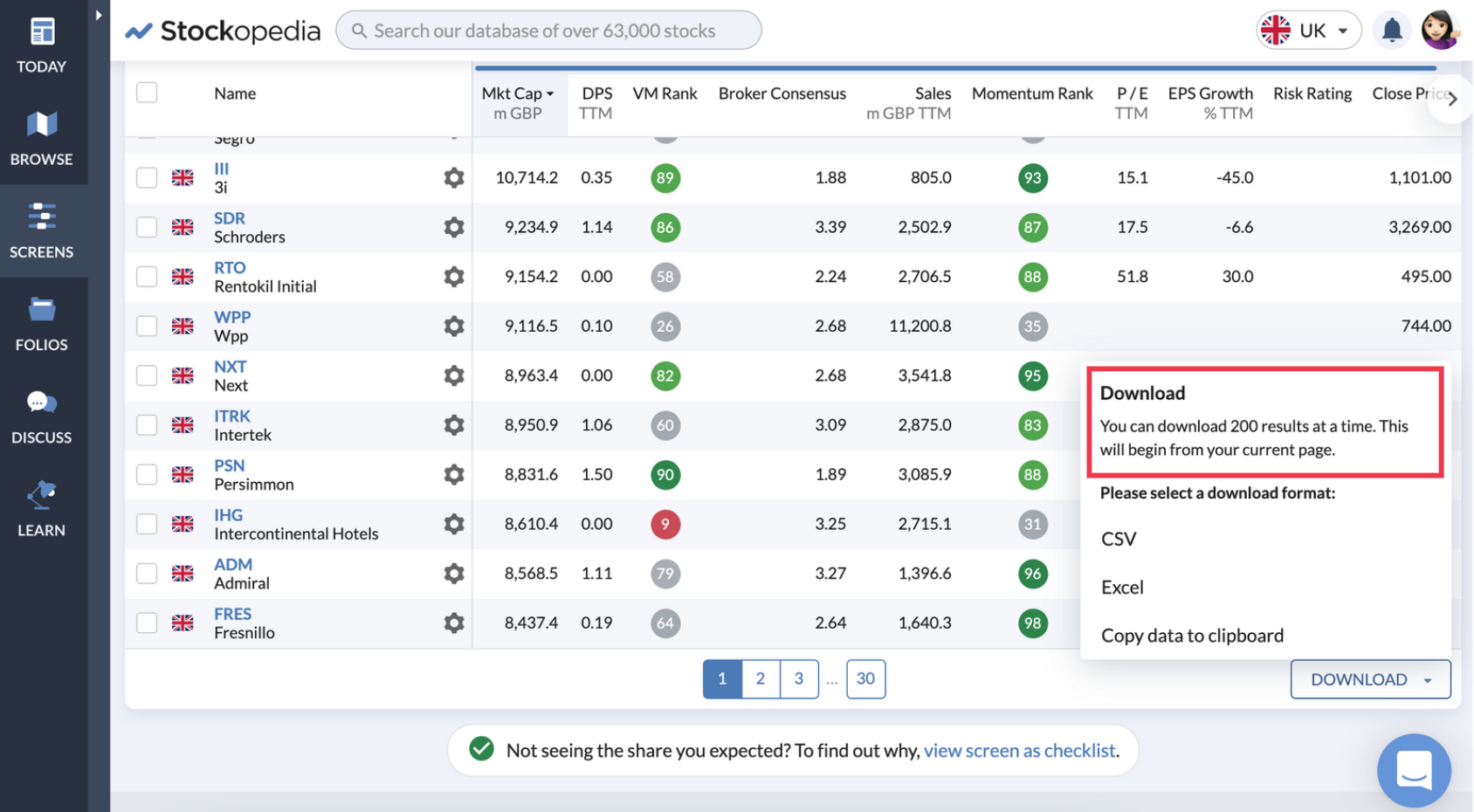Open gear settings for Wpp
This screenshot has height=812, width=1474.
coord(454,326)
